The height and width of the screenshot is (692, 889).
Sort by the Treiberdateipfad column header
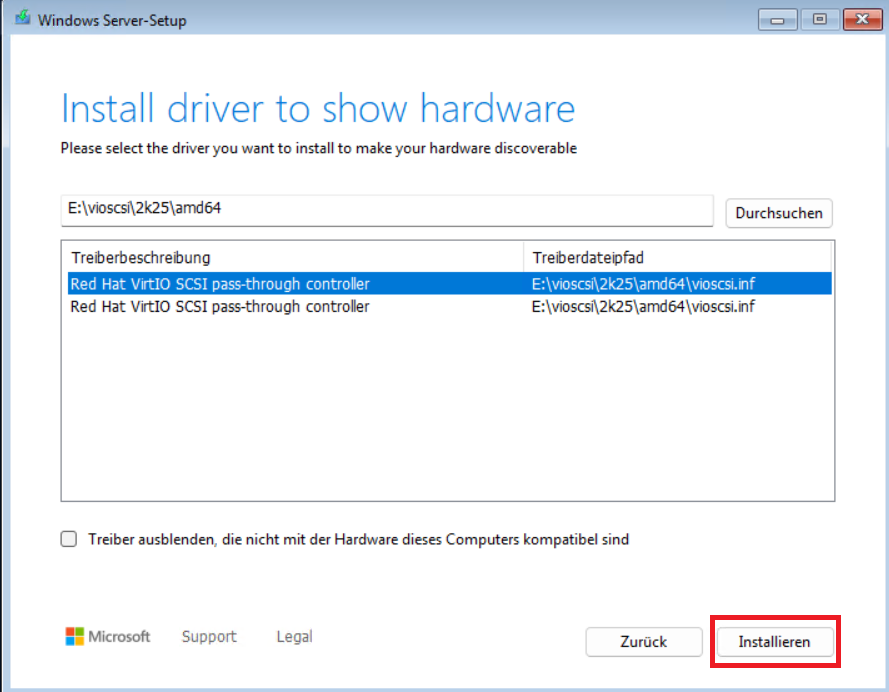678,258
